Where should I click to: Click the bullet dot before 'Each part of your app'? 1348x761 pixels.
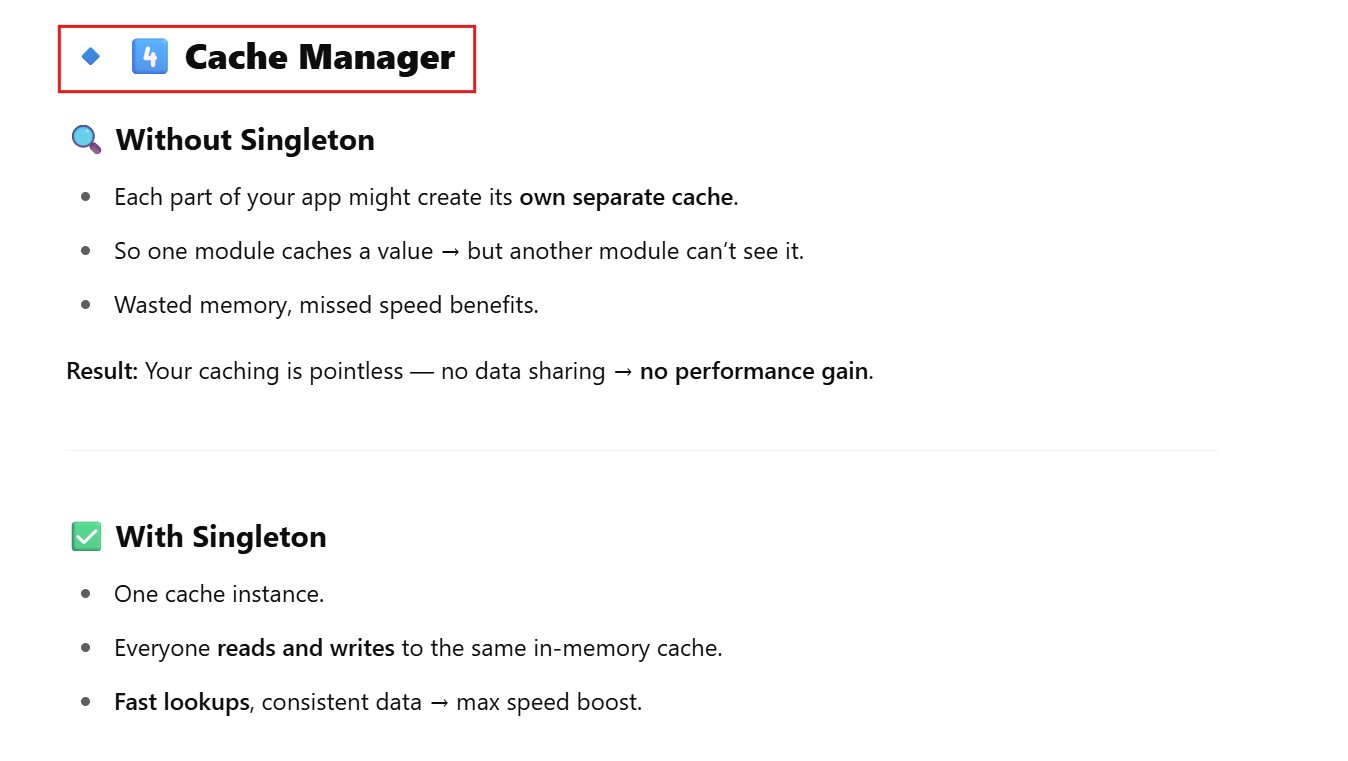point(86,197)
